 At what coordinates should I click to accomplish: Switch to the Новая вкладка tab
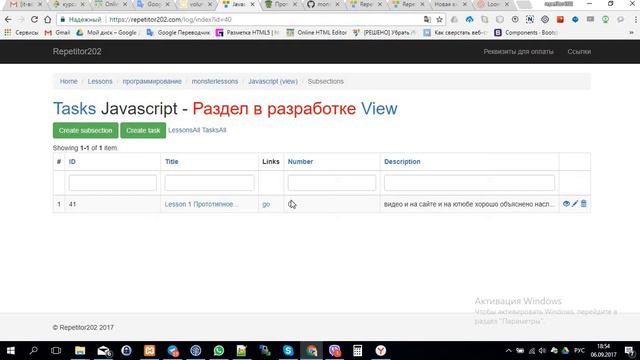pos(449,4)
